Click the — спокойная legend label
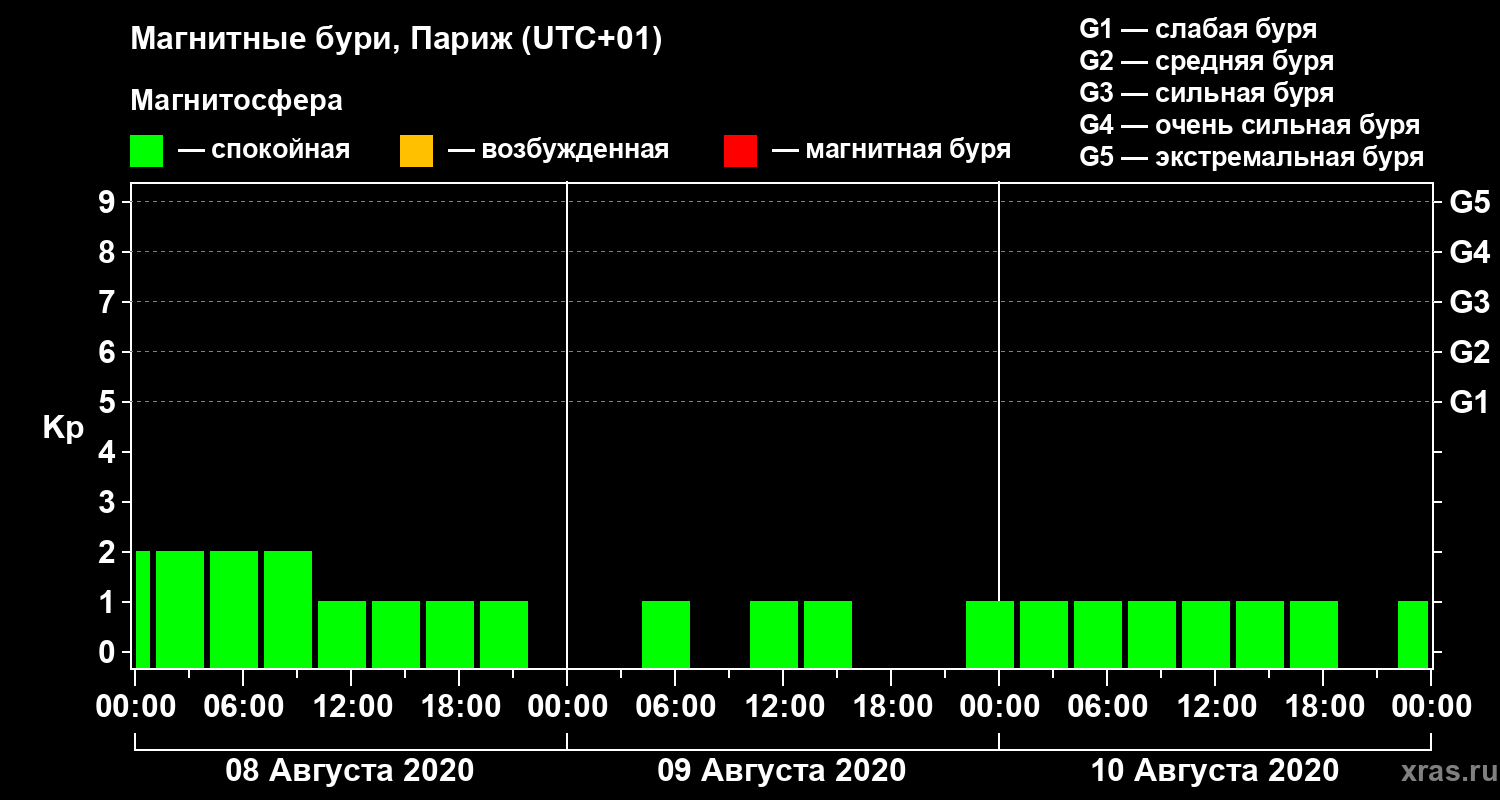The width and height of the screenshot is (1500, 800). 263,151
